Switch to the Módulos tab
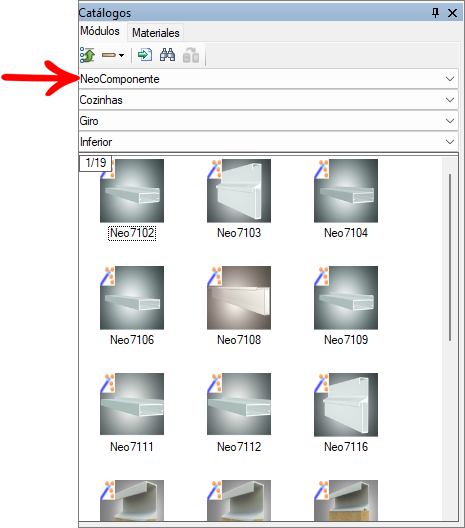This screenshot has width=465, height=528. [100, 31]
